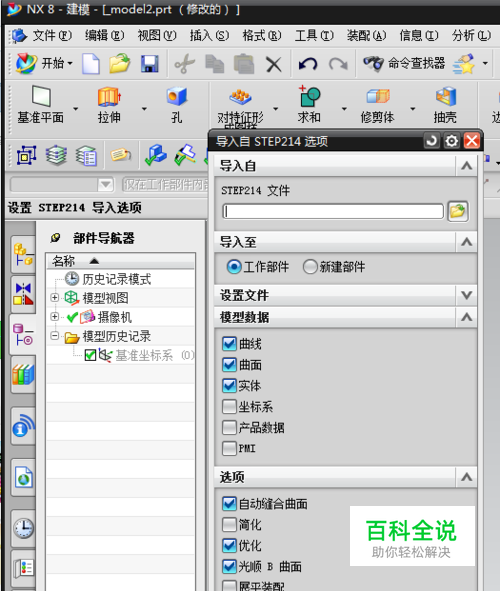The width and height of the screenshot is (500, 591).
Task: Select the 孔 hole tool
Action: tap(177, 105)
